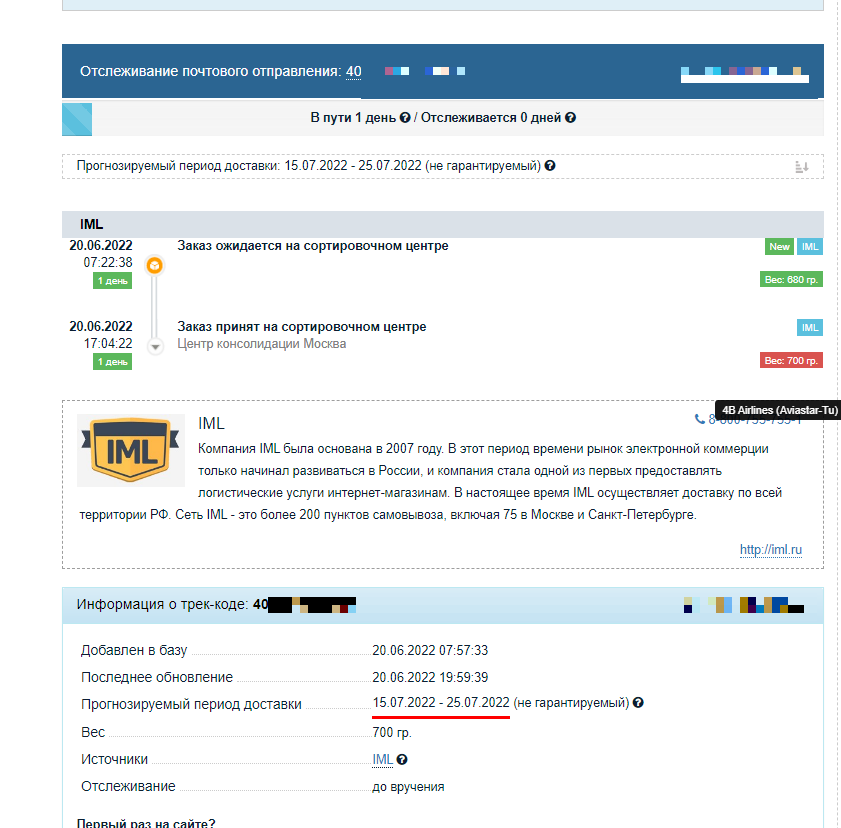Click help icon next to 'В пути 1 день'

click(405, 117)
